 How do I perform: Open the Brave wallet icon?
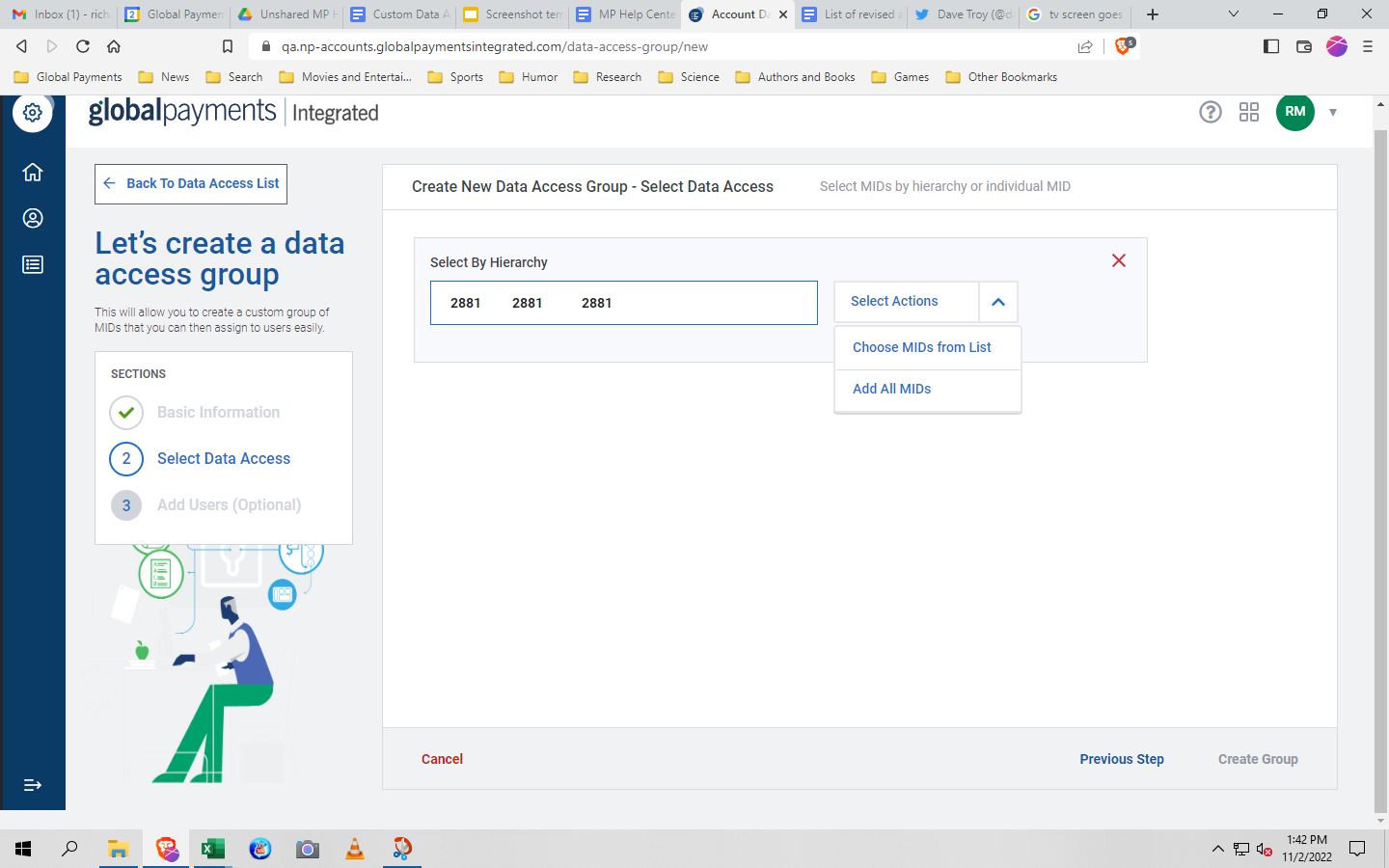click(1304, 46)
